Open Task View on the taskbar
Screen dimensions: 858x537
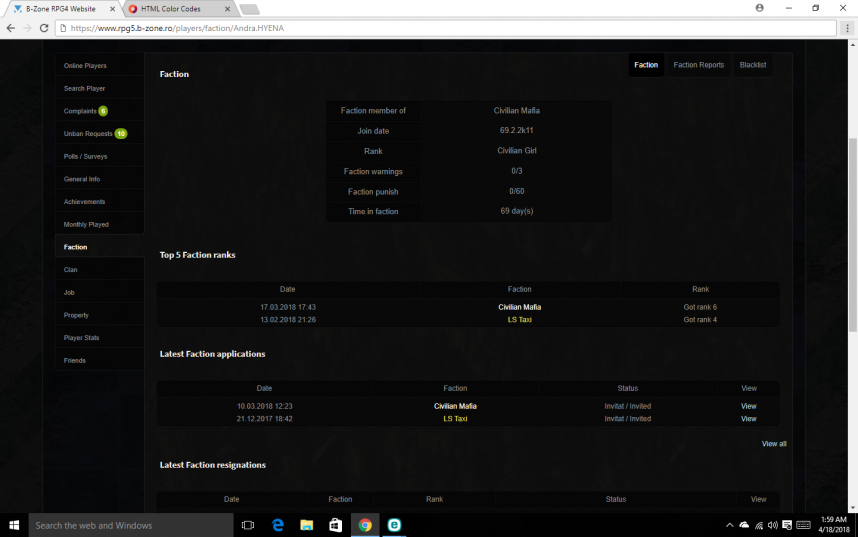(x=248, y=525)
